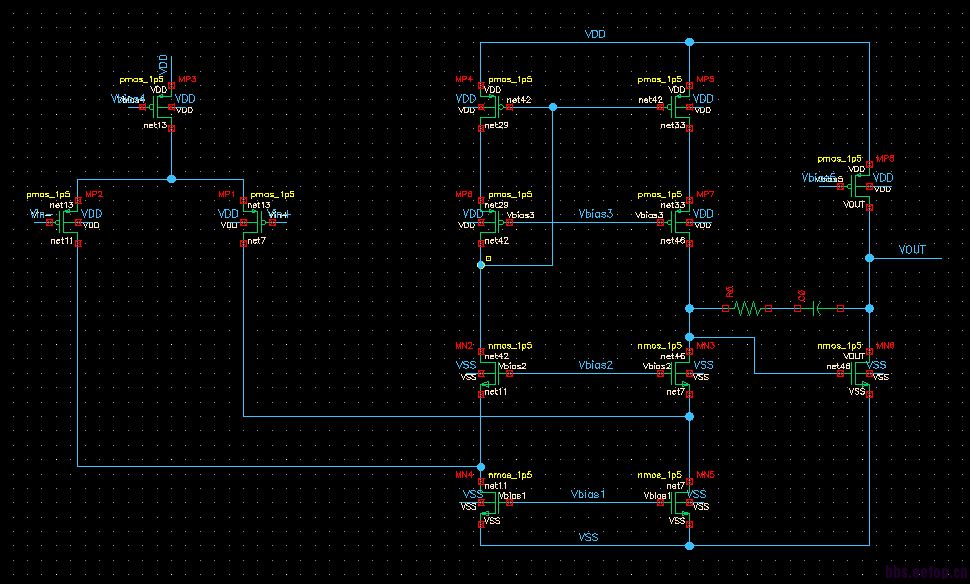
Task: Select the green resistor zigzag symbol
Action: pyautogui.click(x=747, y=308)
